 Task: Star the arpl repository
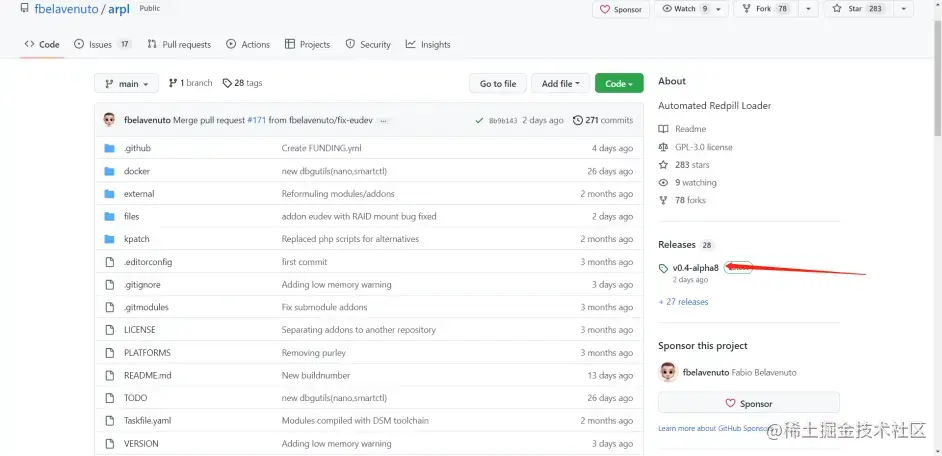[x=858, y=9]
